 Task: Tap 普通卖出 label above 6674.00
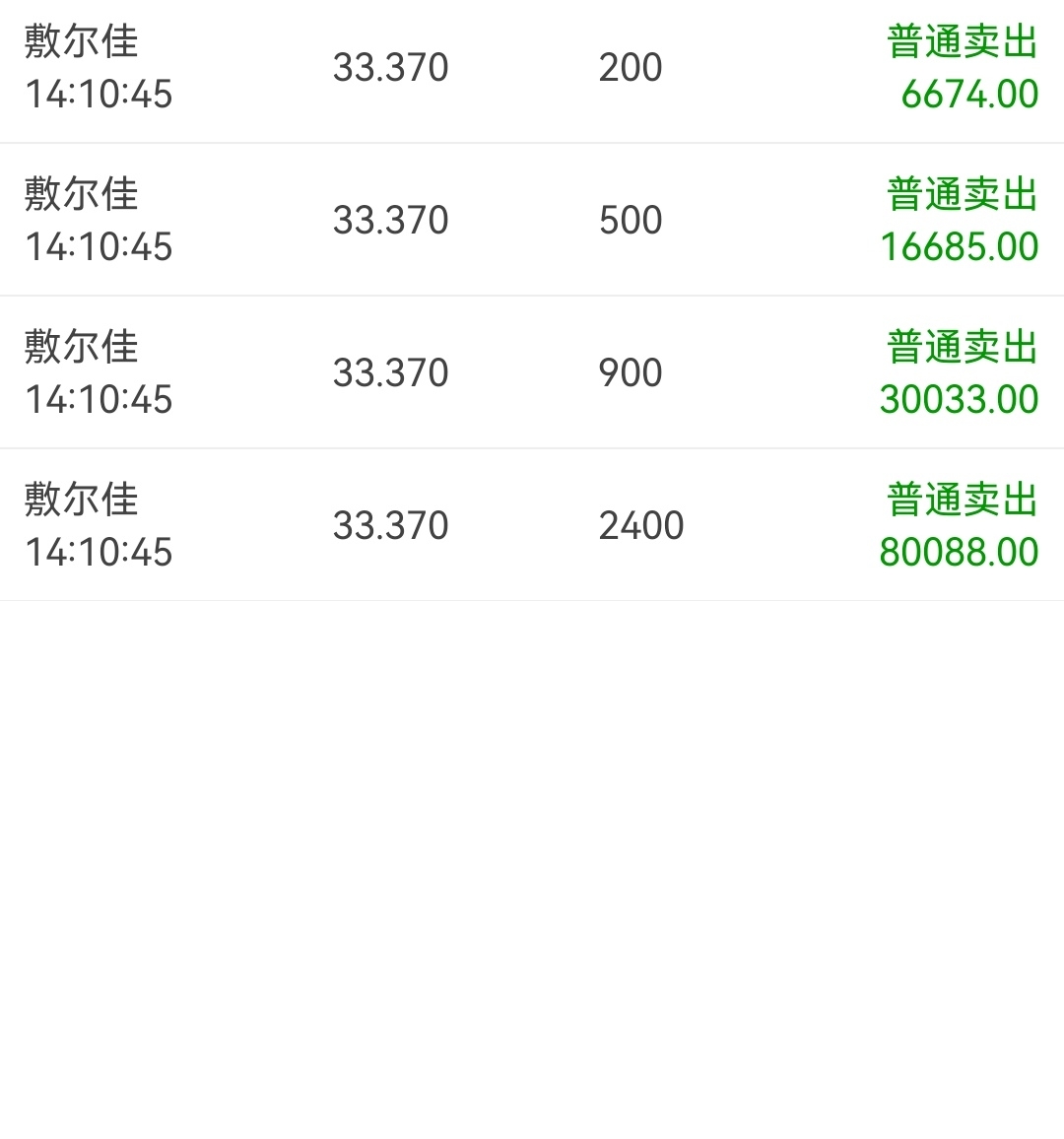click(x=963, y=41)
